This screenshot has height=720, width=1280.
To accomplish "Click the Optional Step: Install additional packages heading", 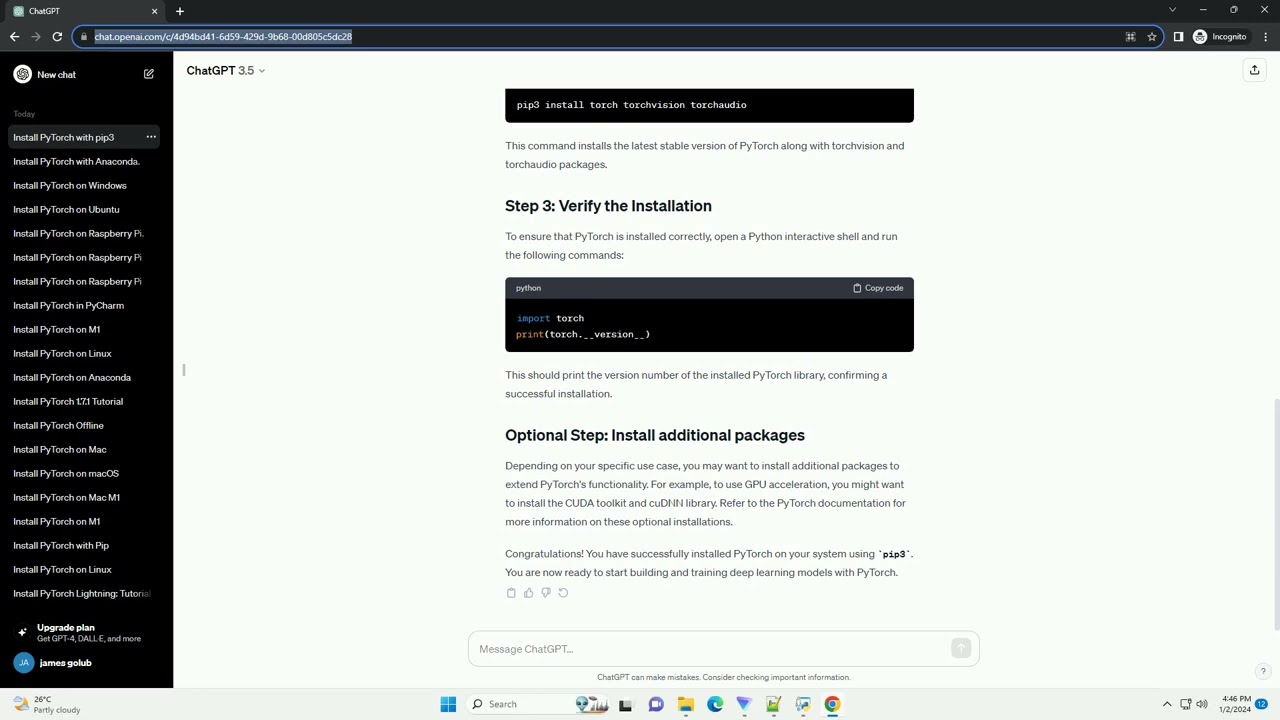I will point(655,435).
